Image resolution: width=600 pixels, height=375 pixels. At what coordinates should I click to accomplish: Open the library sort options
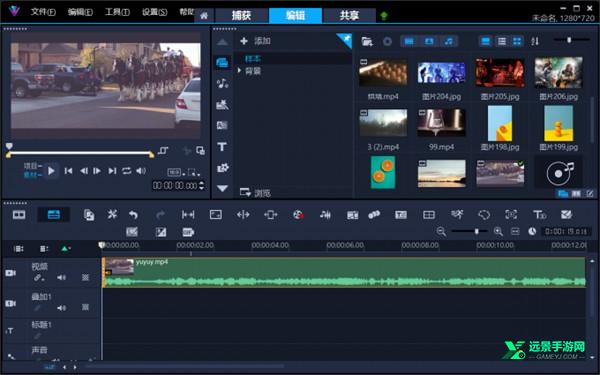(x=535, y=41)
